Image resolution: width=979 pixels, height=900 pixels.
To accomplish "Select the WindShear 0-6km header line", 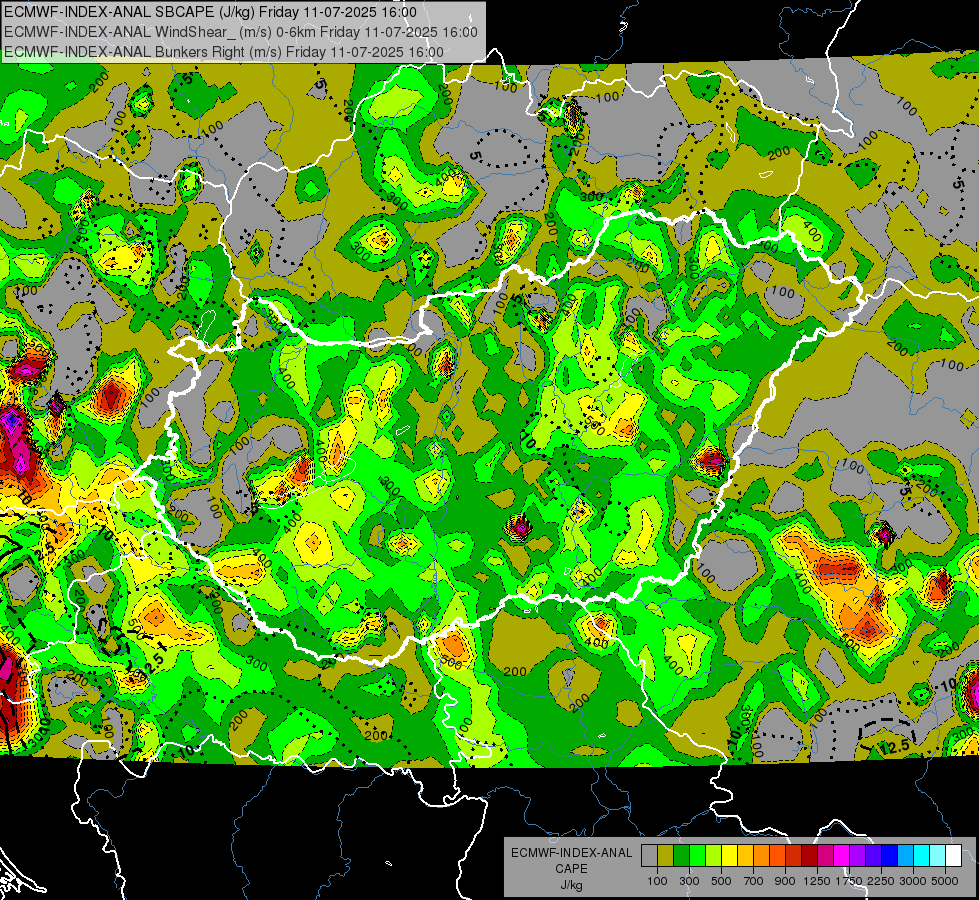I will point(241,32).
